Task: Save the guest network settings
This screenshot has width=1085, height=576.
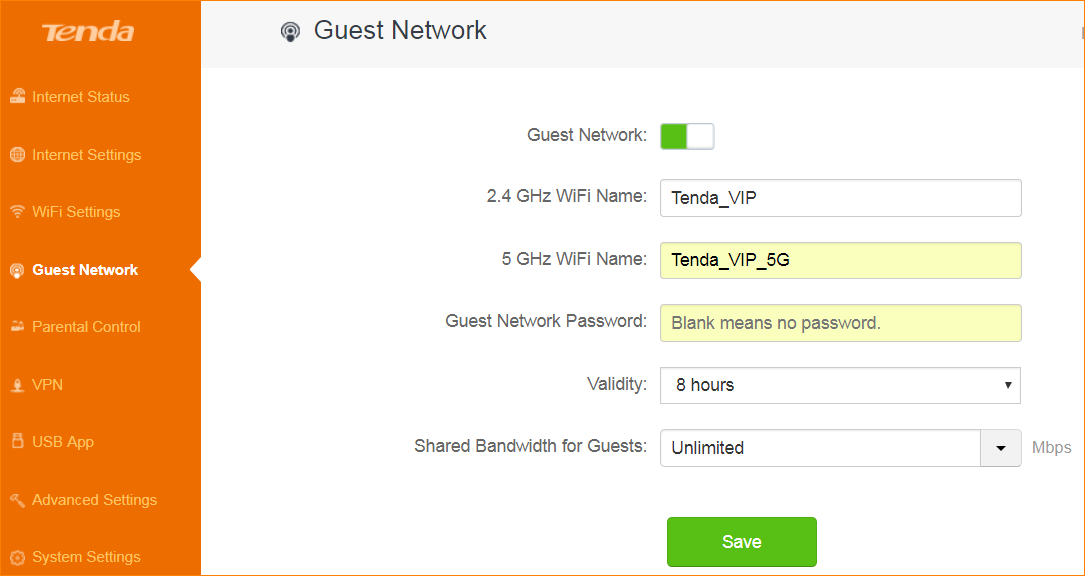Action: tap(741, 542)
